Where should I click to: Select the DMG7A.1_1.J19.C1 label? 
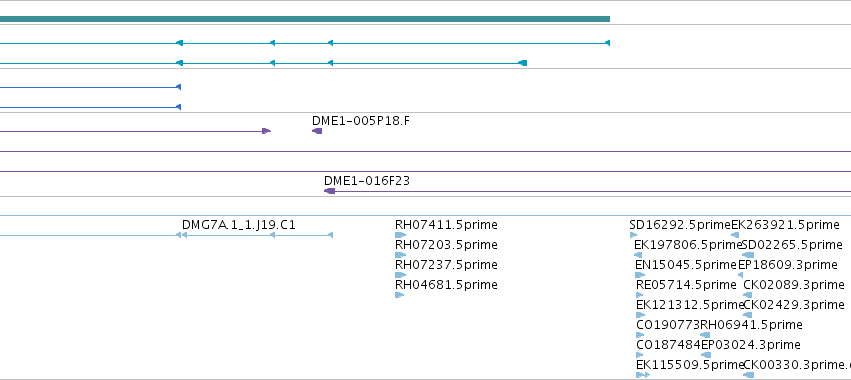(x=239, y=224)
